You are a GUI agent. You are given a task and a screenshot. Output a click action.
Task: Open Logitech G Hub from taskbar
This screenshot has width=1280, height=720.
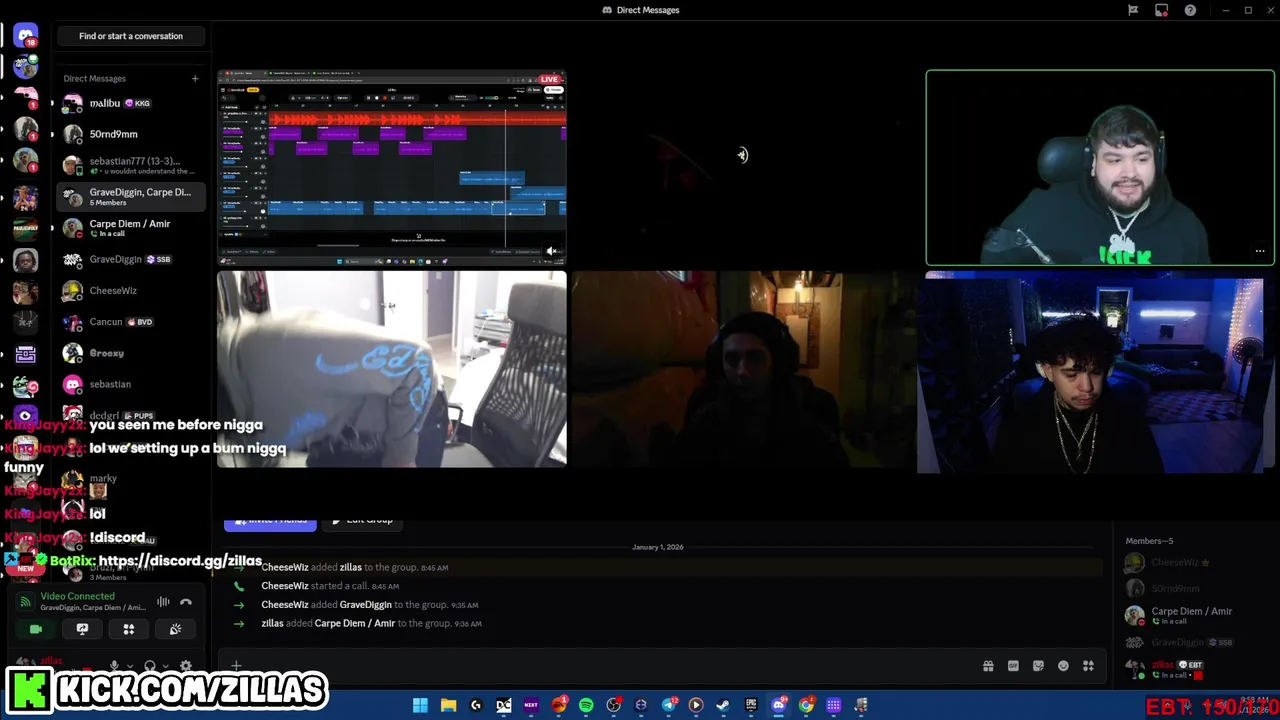point(476,705)
